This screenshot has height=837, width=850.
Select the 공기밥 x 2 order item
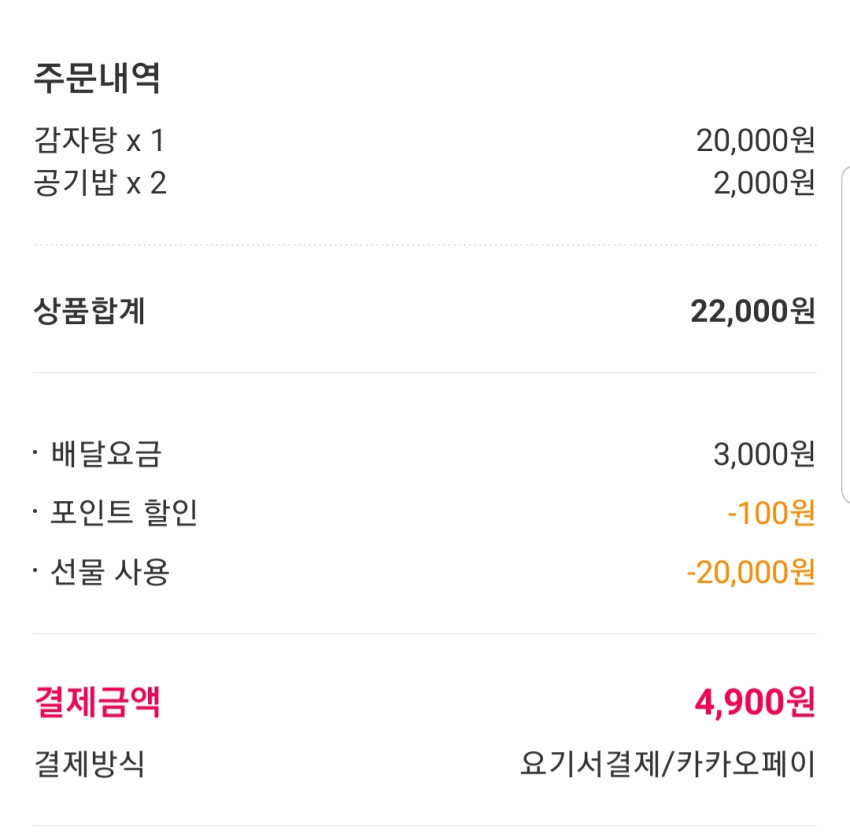100,183
